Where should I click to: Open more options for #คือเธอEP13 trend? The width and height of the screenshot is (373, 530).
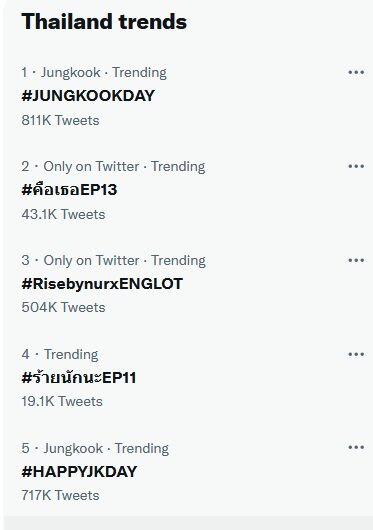pyautogui.click(x=356, y=166)
